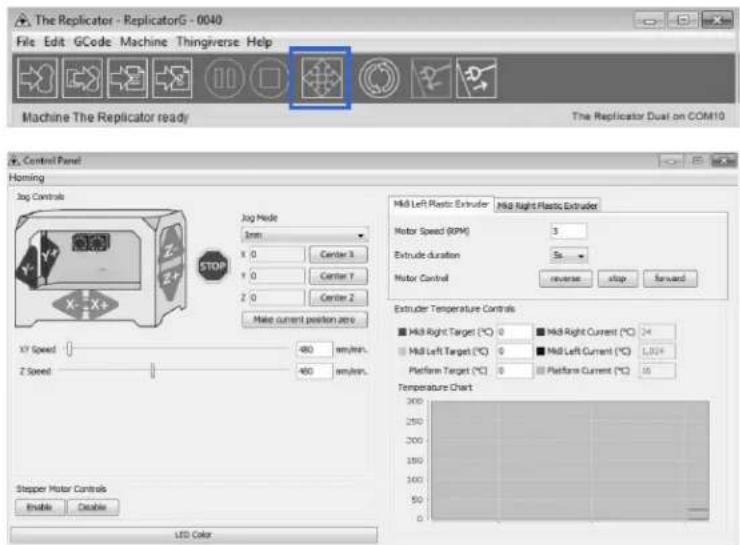Click the Connect to machine icon
The width and height of the screenshot is (740, 545).
click(431, 78)
